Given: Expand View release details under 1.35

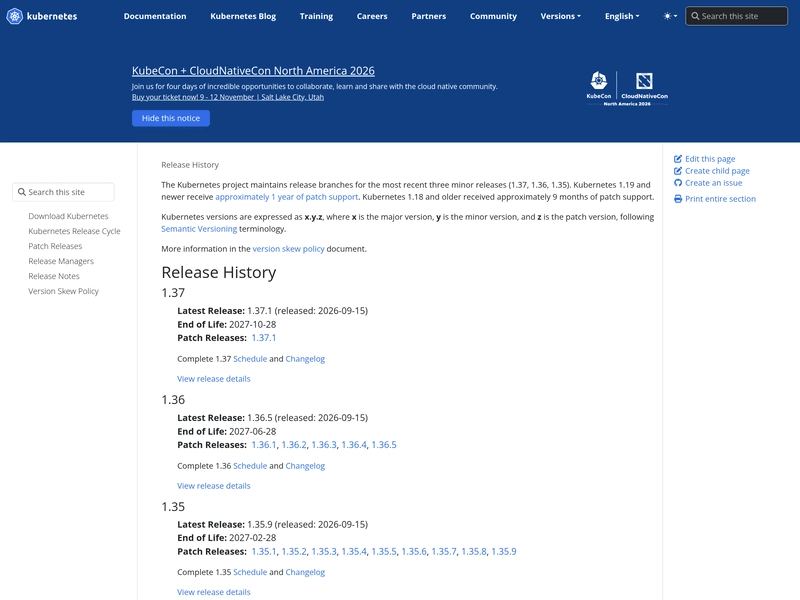Looking at the screenshot, I should 214,592.
